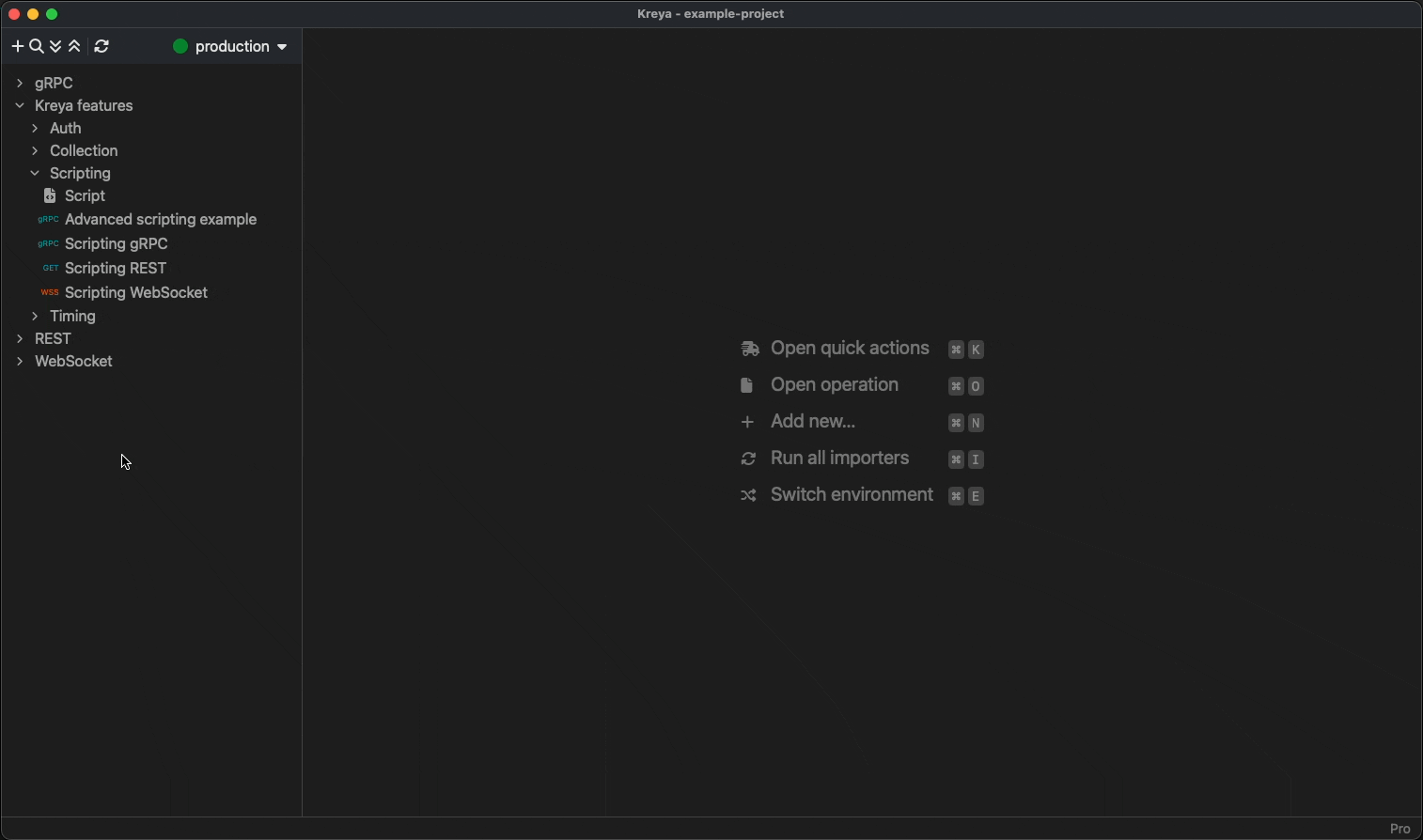The width and height of the screenshot is (1423, 840).
Task: Expand all tree nodes with double-down chevrons
Action: (55, 47)
